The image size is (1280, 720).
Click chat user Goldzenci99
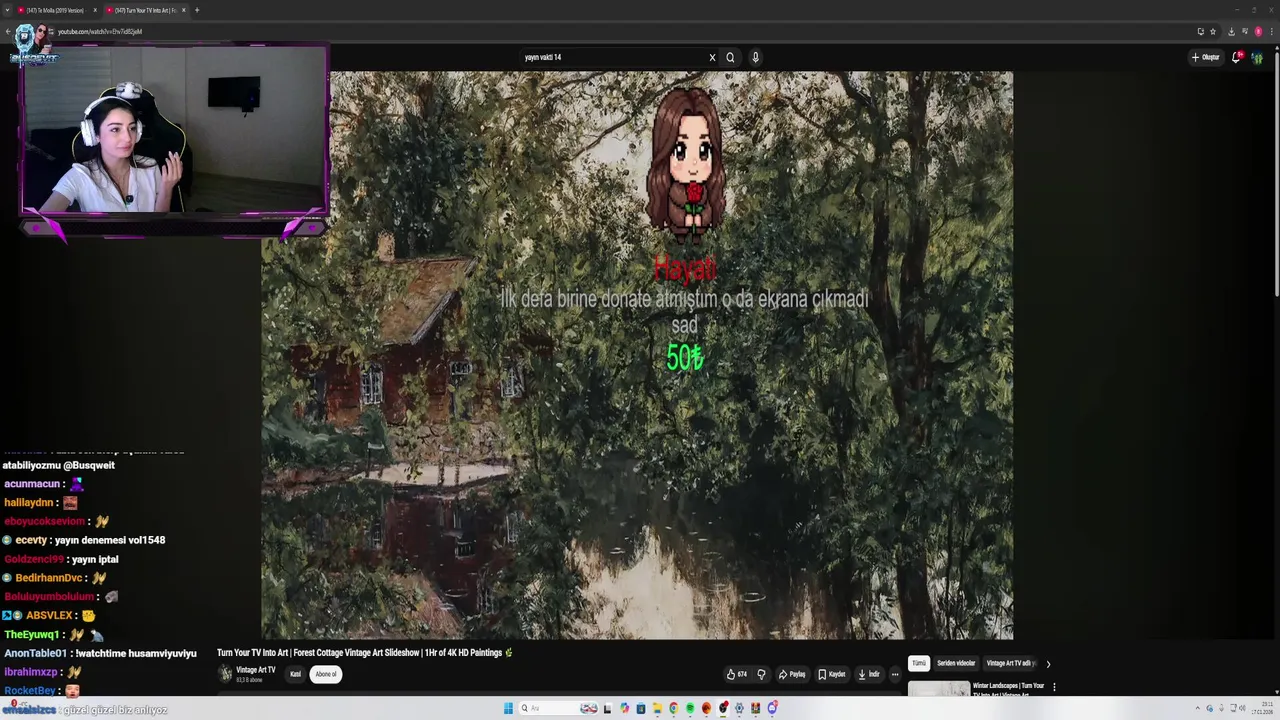[x=34, y=559]
